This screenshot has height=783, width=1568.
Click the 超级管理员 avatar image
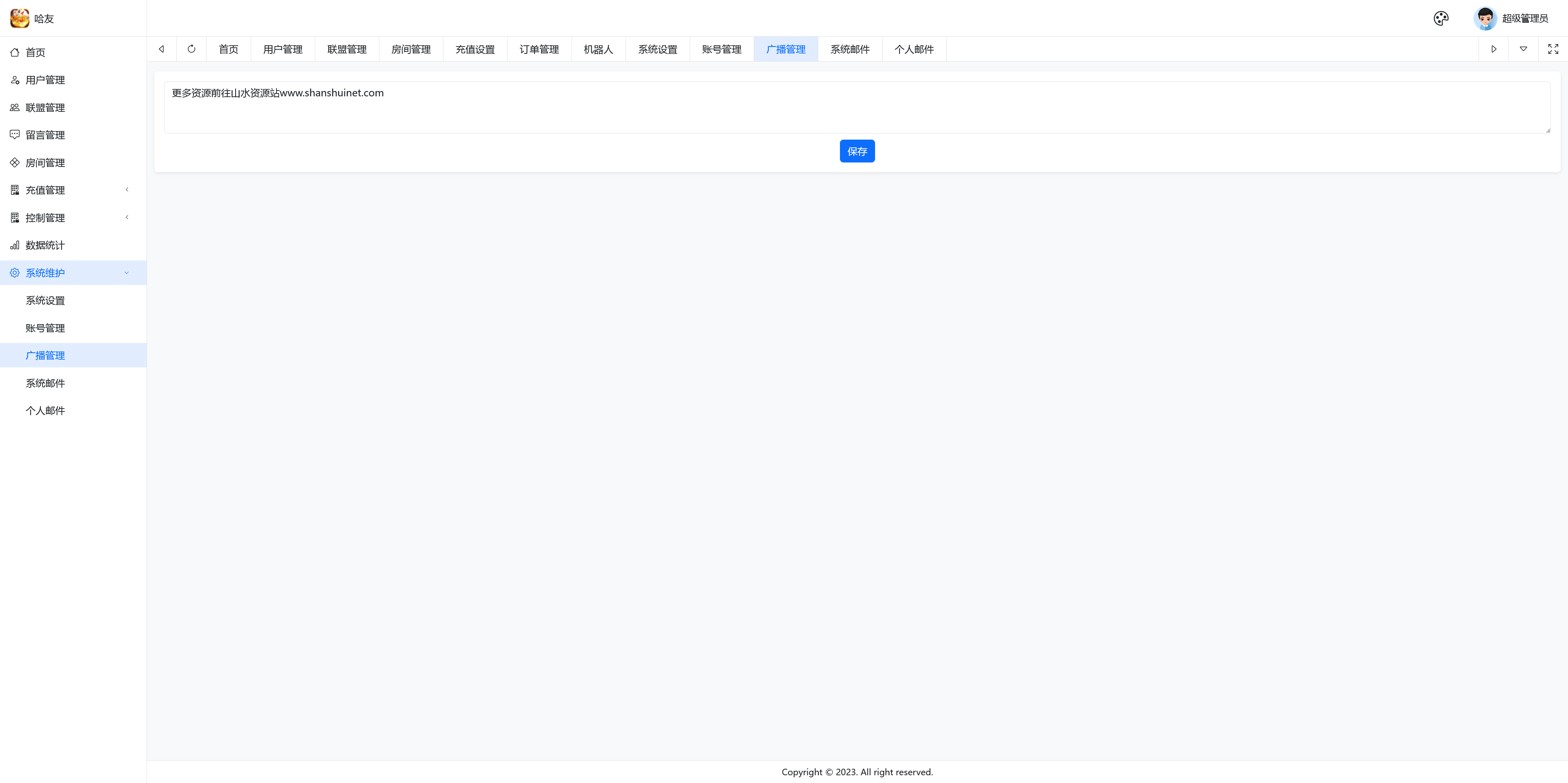(1485, 18)
